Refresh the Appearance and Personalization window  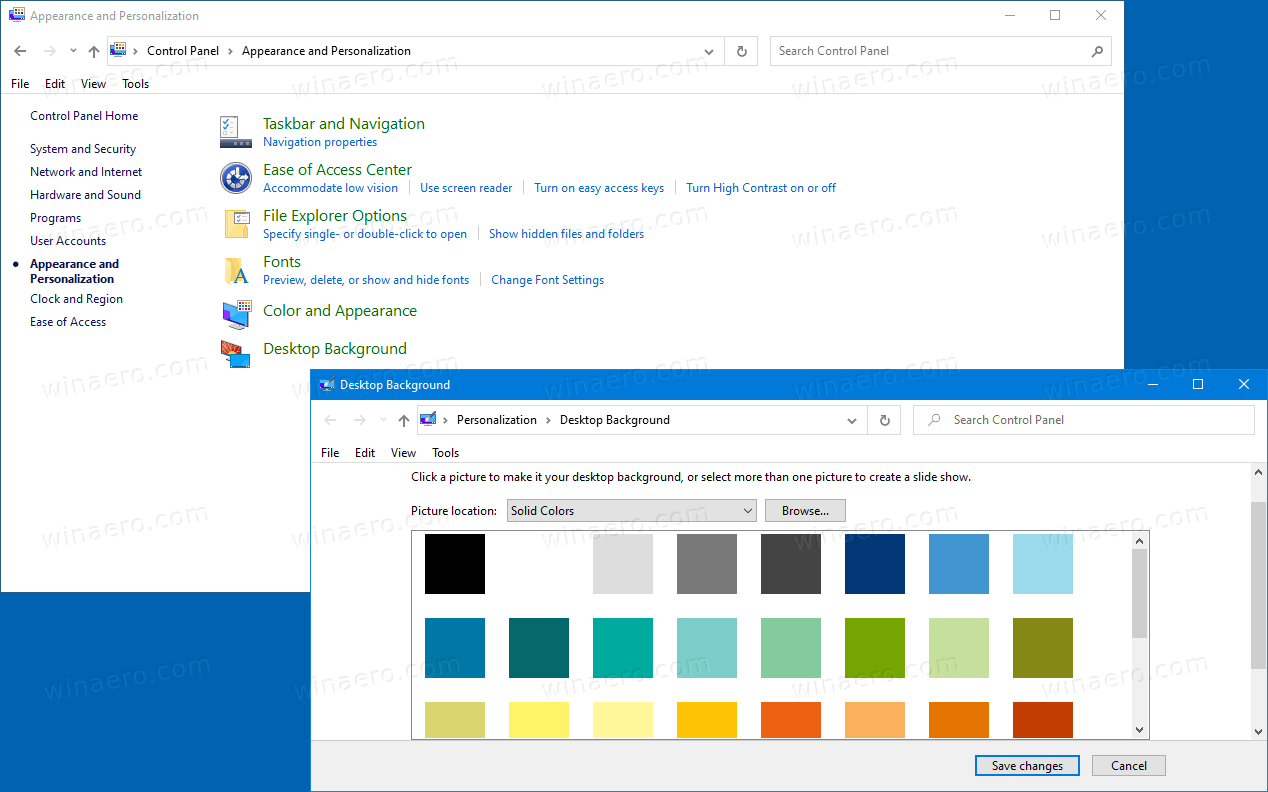point(741,51)
